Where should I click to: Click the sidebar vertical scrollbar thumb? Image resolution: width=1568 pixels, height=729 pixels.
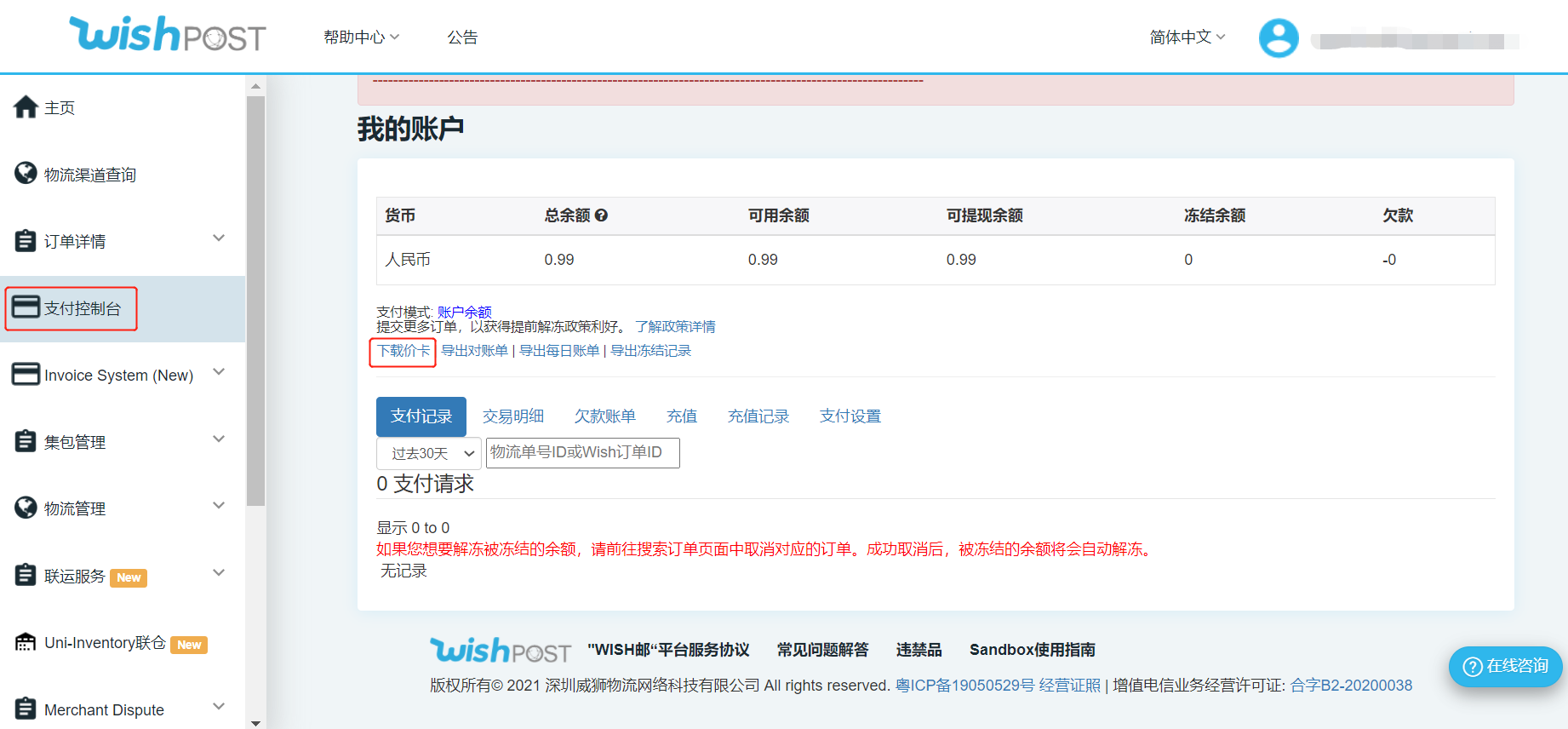tap(255, 301)
